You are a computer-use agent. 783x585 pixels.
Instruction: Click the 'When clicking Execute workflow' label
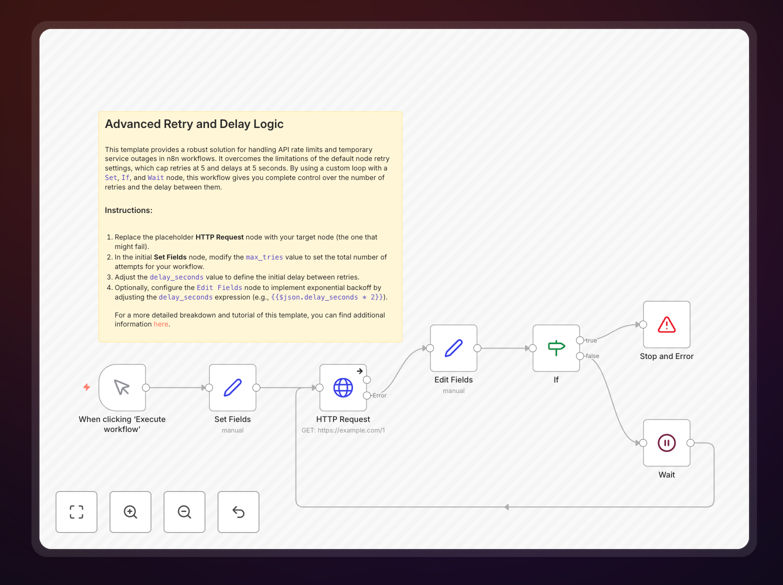click(x=122, y=424)
